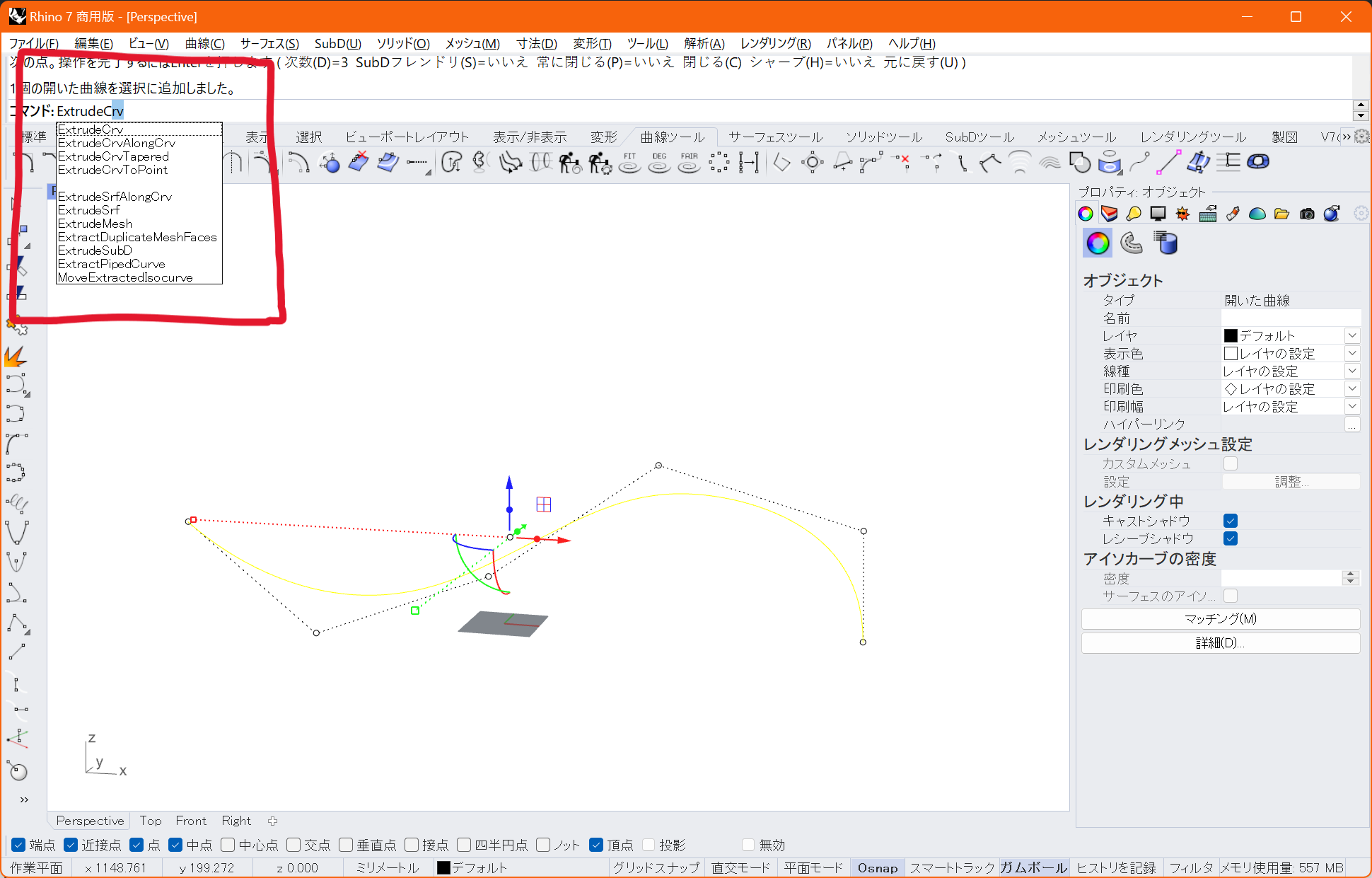Click the curve boolean tool icon
This screenshot has height=878, width=1372.
pyautogui.click(x=1079, y=163)
